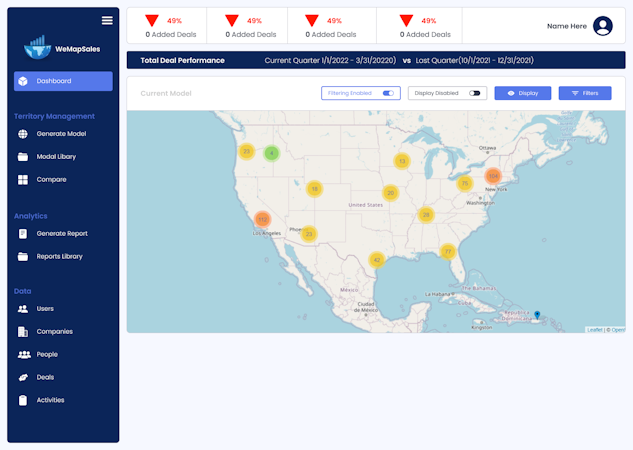Open Compare in sidebar
633x450 pixels.
pyautogui.click(x=51, y=180)
